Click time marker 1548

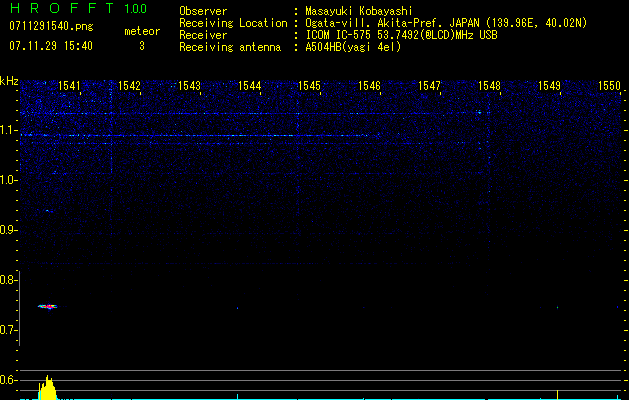(489, 85)
